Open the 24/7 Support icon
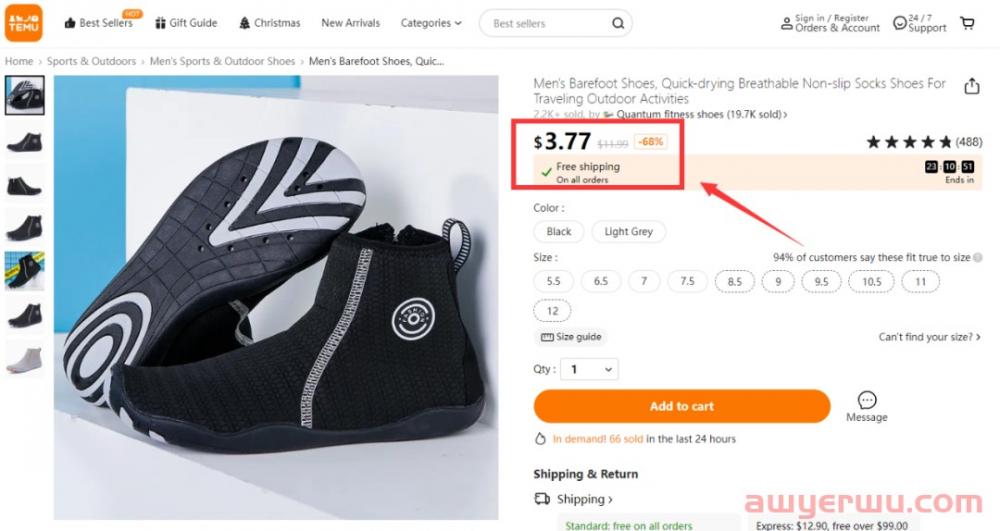 click(899, 23)
